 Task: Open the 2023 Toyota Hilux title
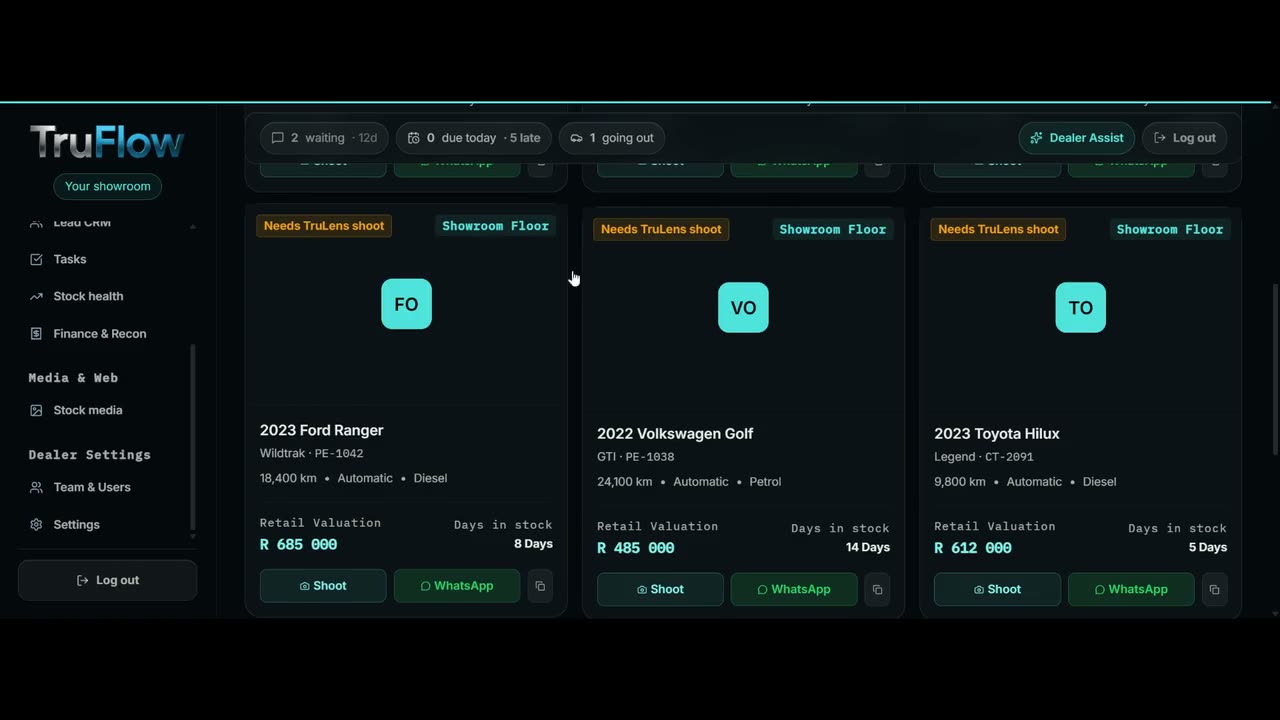(997, 433)
